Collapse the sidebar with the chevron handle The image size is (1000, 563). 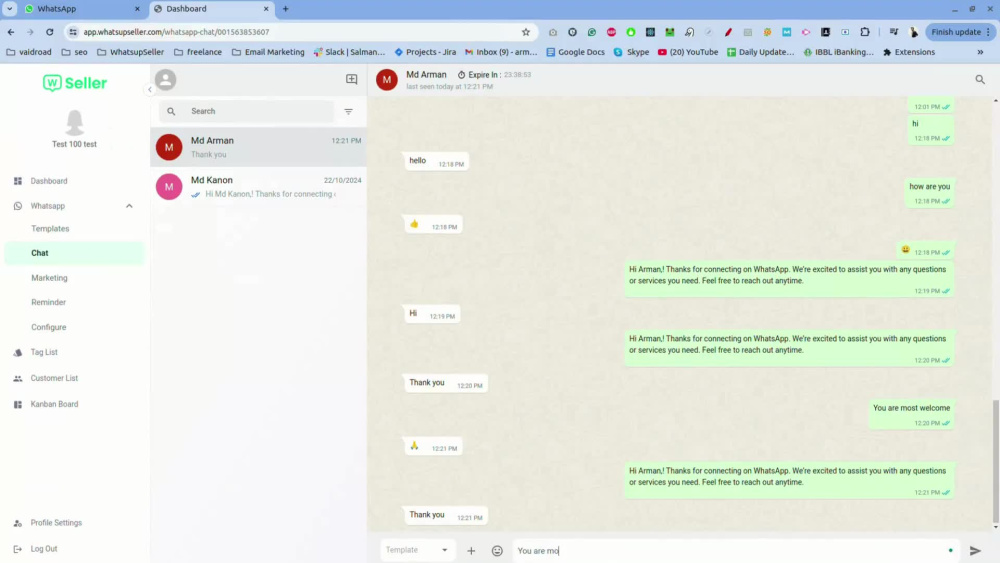[150, 89]
